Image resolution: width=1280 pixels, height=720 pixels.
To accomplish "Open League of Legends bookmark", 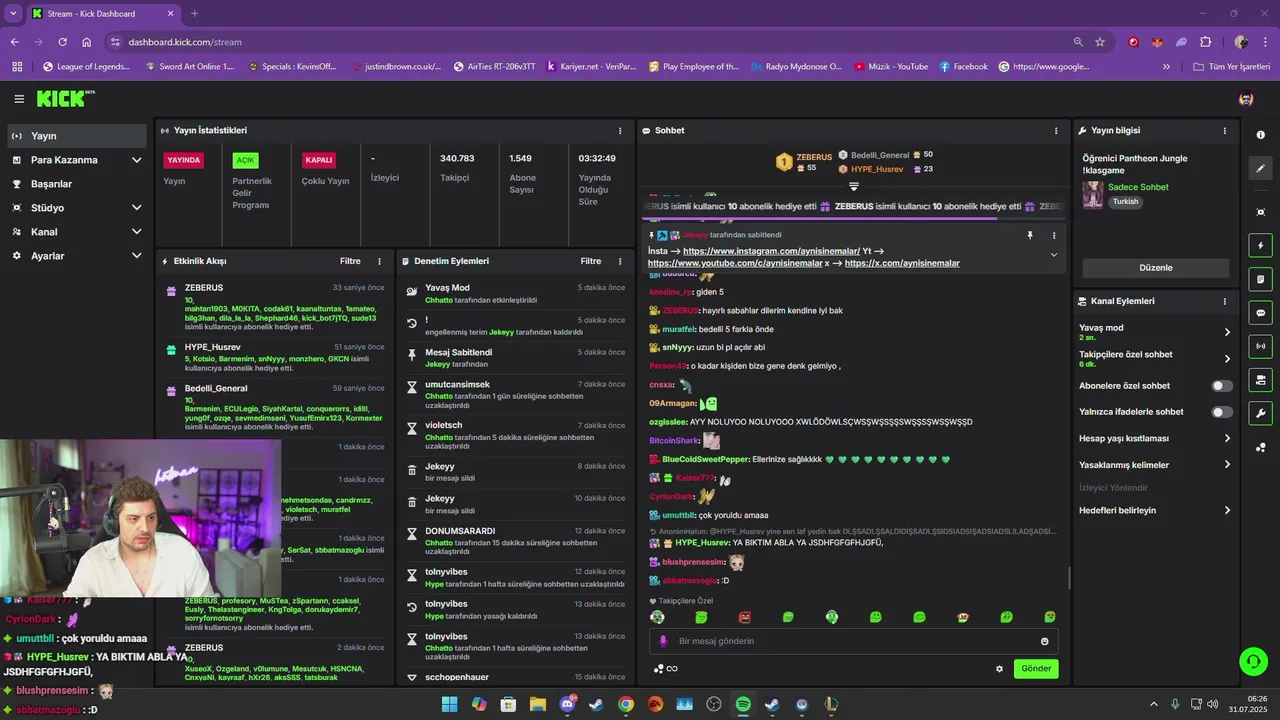I will (x=87, y=67).
